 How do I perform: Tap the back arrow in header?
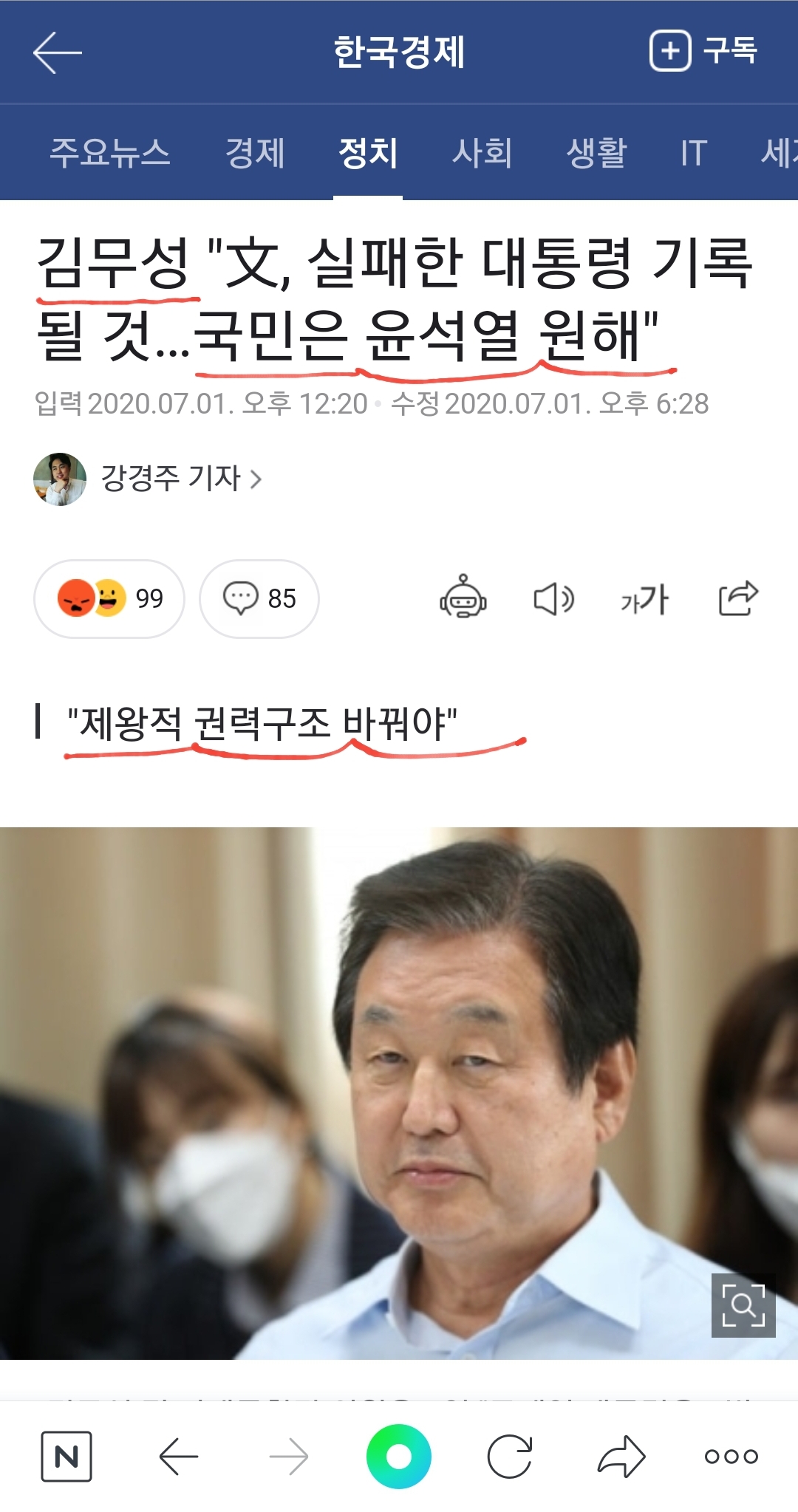57,52
